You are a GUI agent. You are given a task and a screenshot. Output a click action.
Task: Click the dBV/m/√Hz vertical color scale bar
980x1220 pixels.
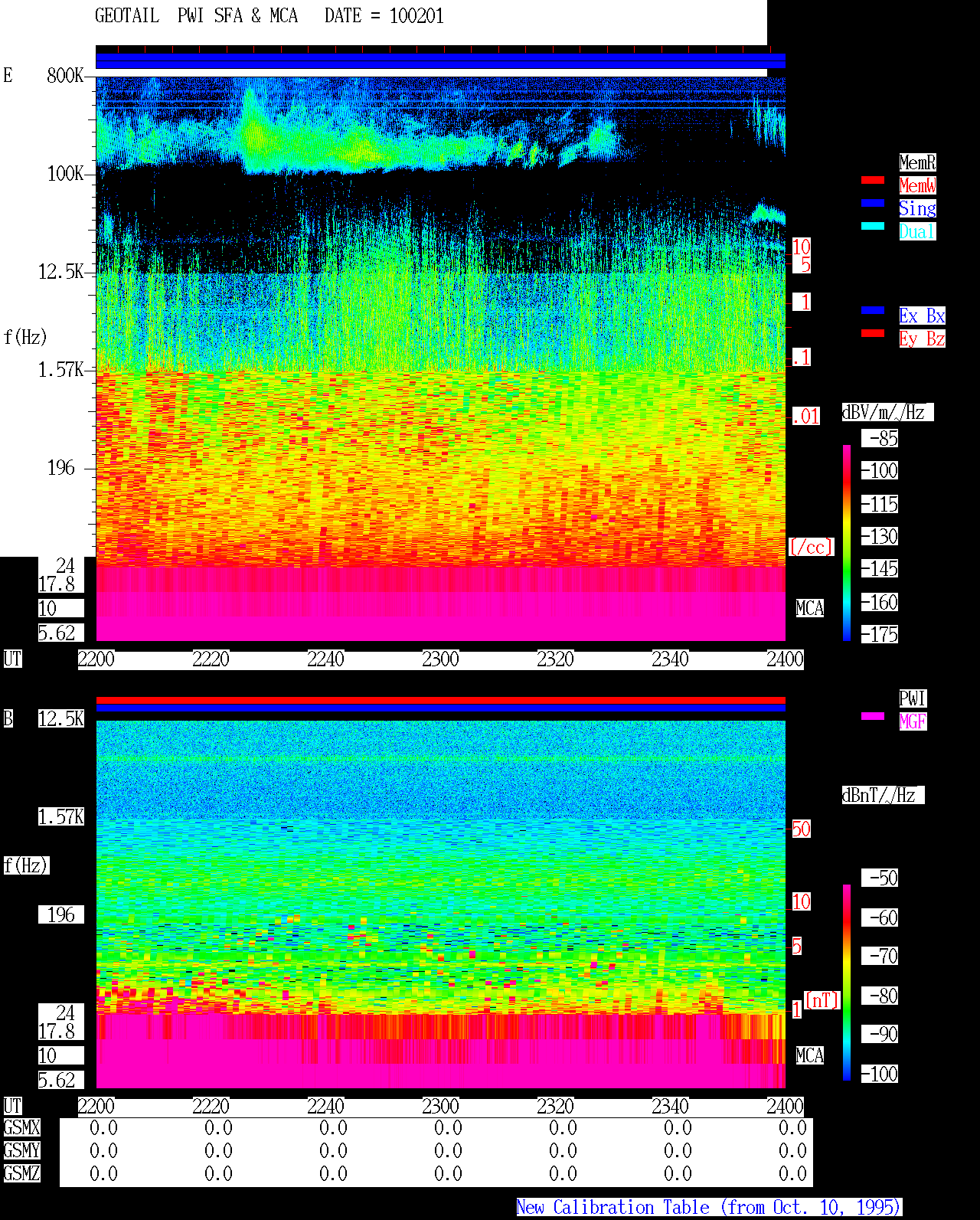(847, 542)
